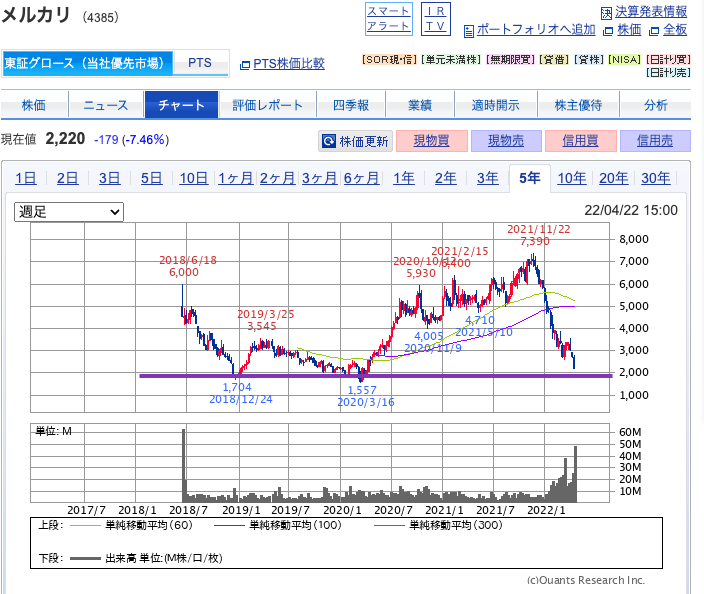This screenshot has height=594, width=704.
Task: Select the 20年 chart period
Action: [614, 178]
